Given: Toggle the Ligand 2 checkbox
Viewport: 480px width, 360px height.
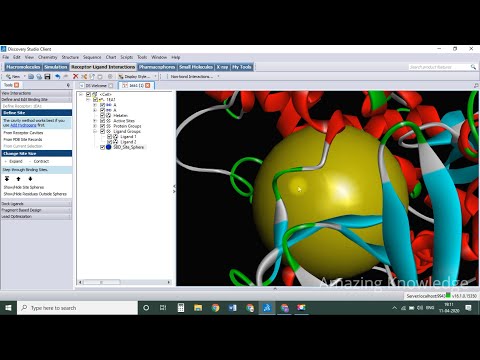Looking at the screenshot, I should (x=109, y=142).
